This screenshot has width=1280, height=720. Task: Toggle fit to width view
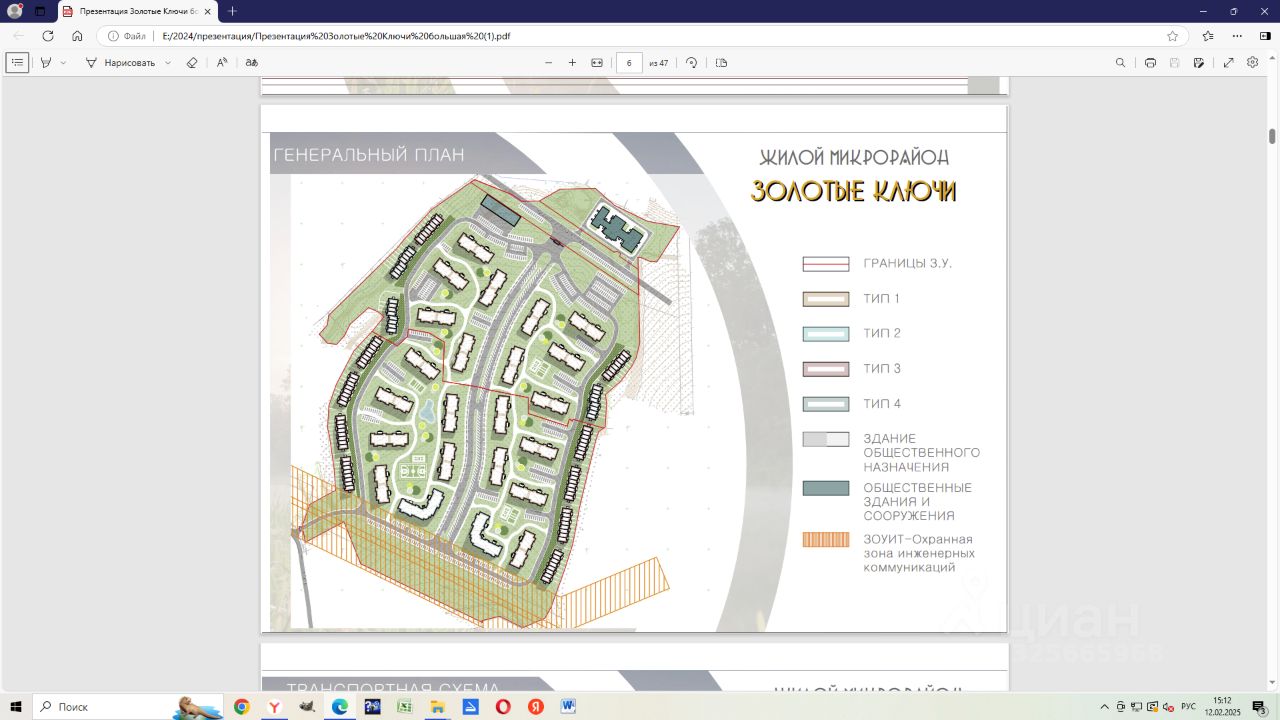(x=597, y=62)
